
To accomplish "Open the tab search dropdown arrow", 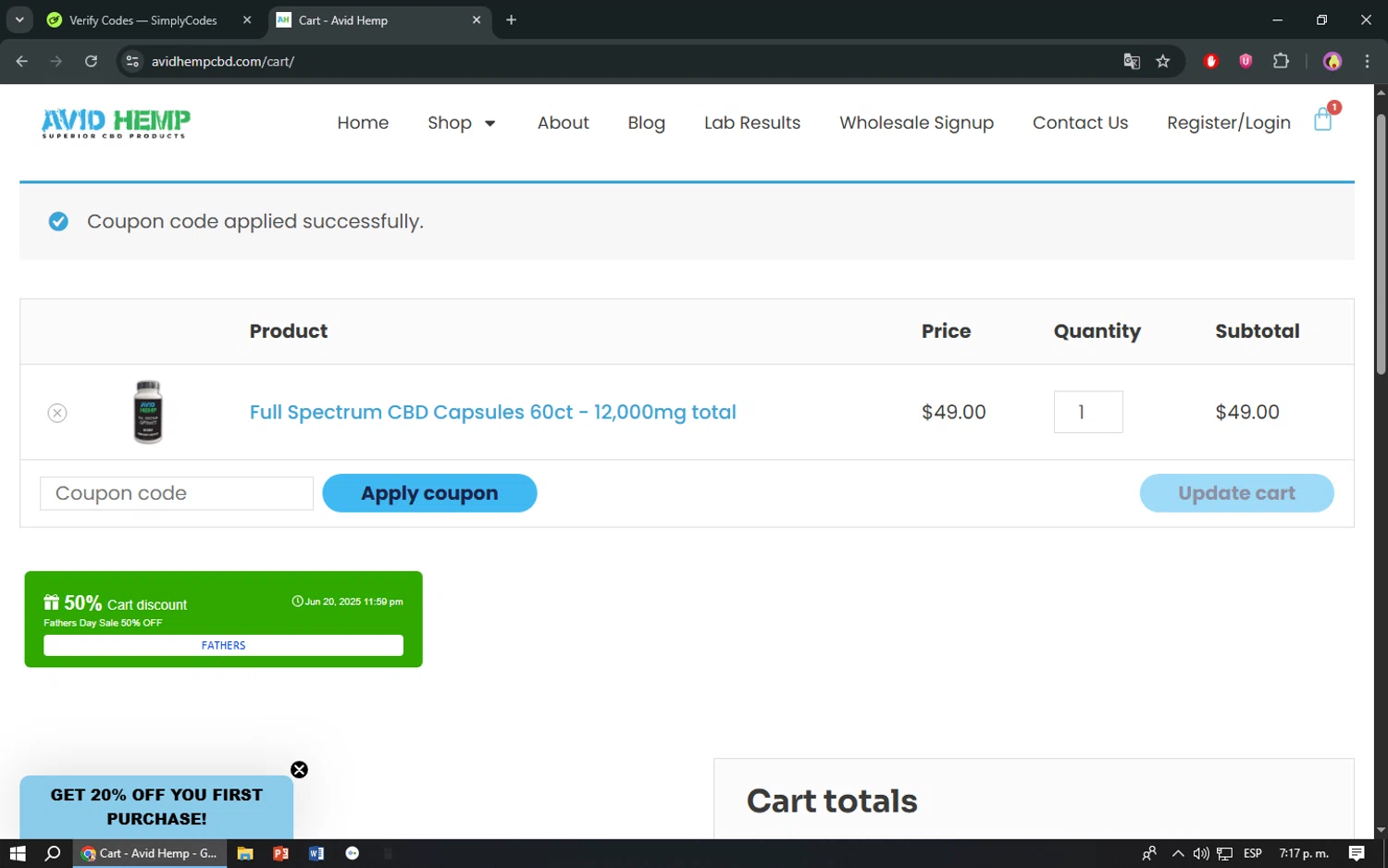I will [x=19, y=19].
